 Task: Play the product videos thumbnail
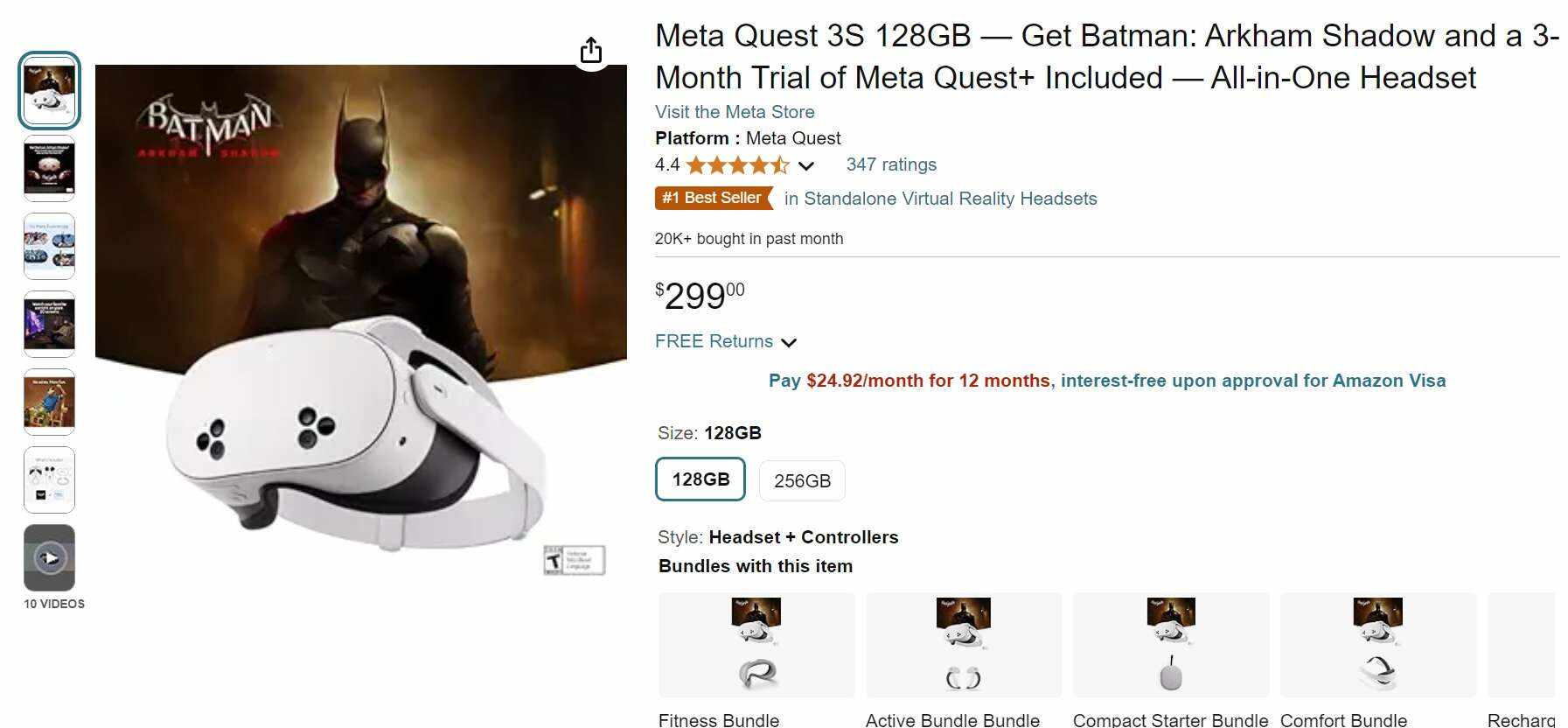pyautogui.click(x=50, y=557)
